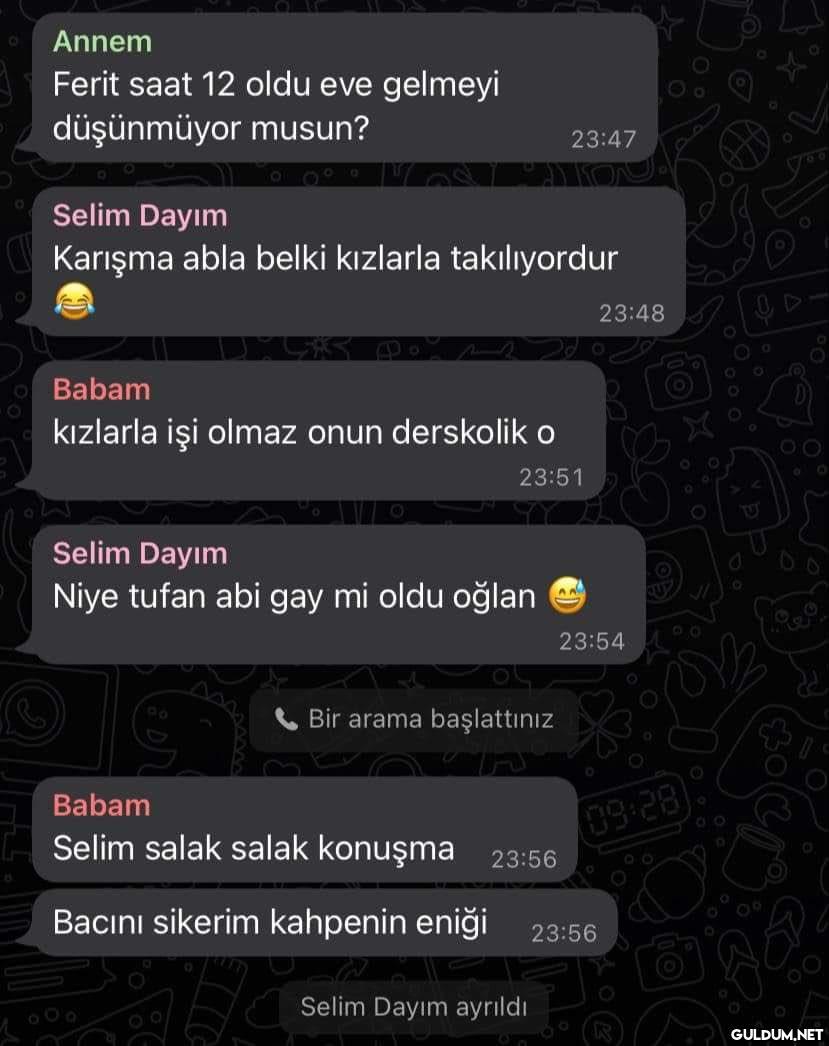Select the 'Ferit saat 12 oldu' message
Viewport: 829px width, 1046px height.
345,87
